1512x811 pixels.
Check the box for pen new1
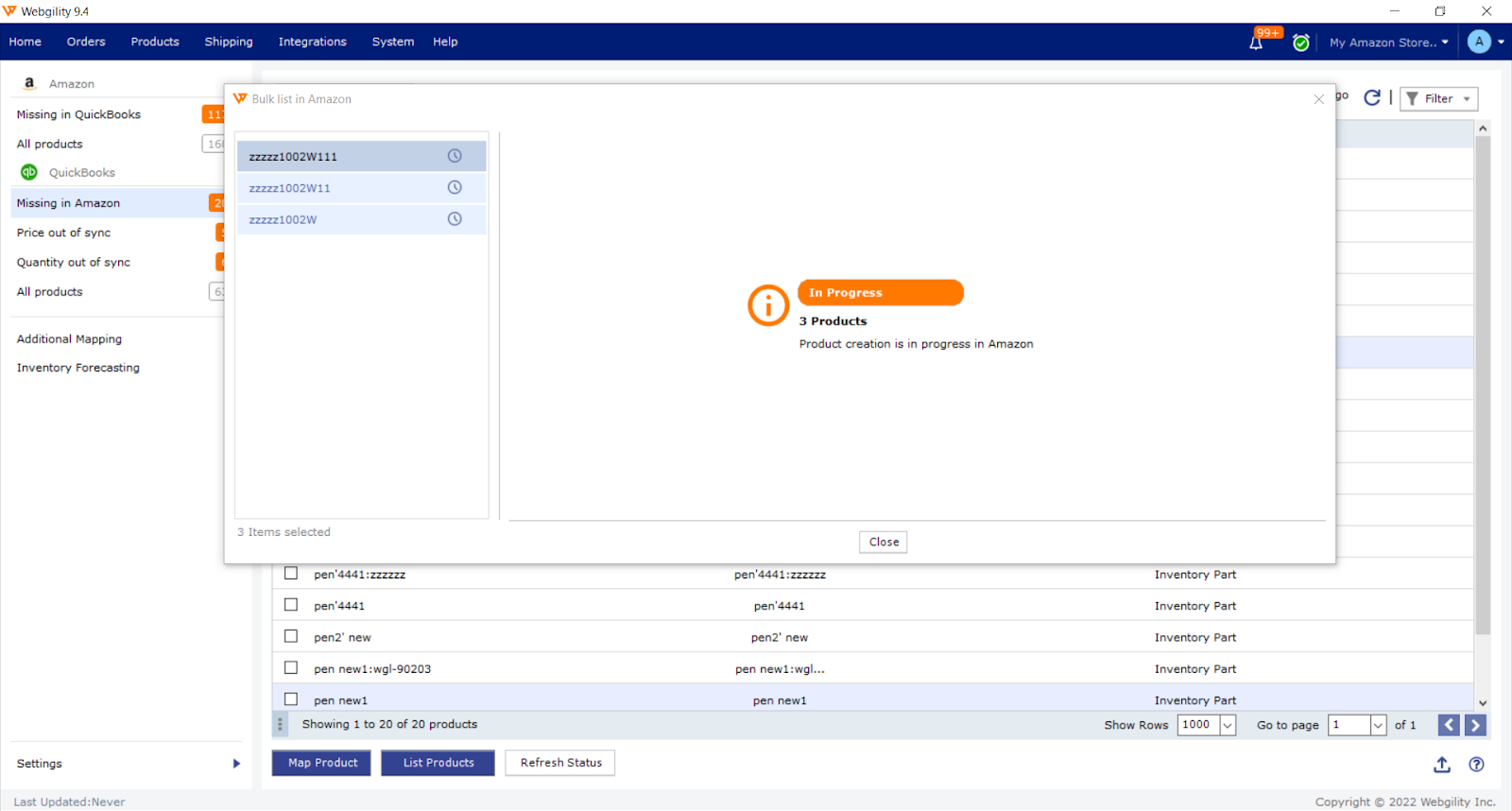[x=291, y=699]
